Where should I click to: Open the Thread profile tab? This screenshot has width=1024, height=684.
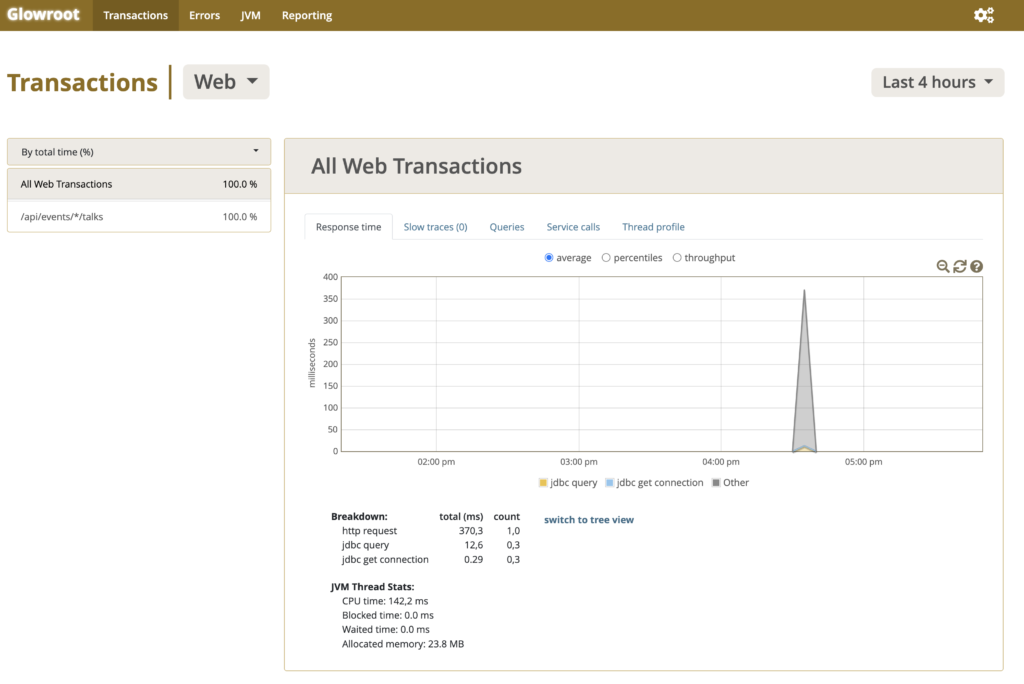(653, 227)
